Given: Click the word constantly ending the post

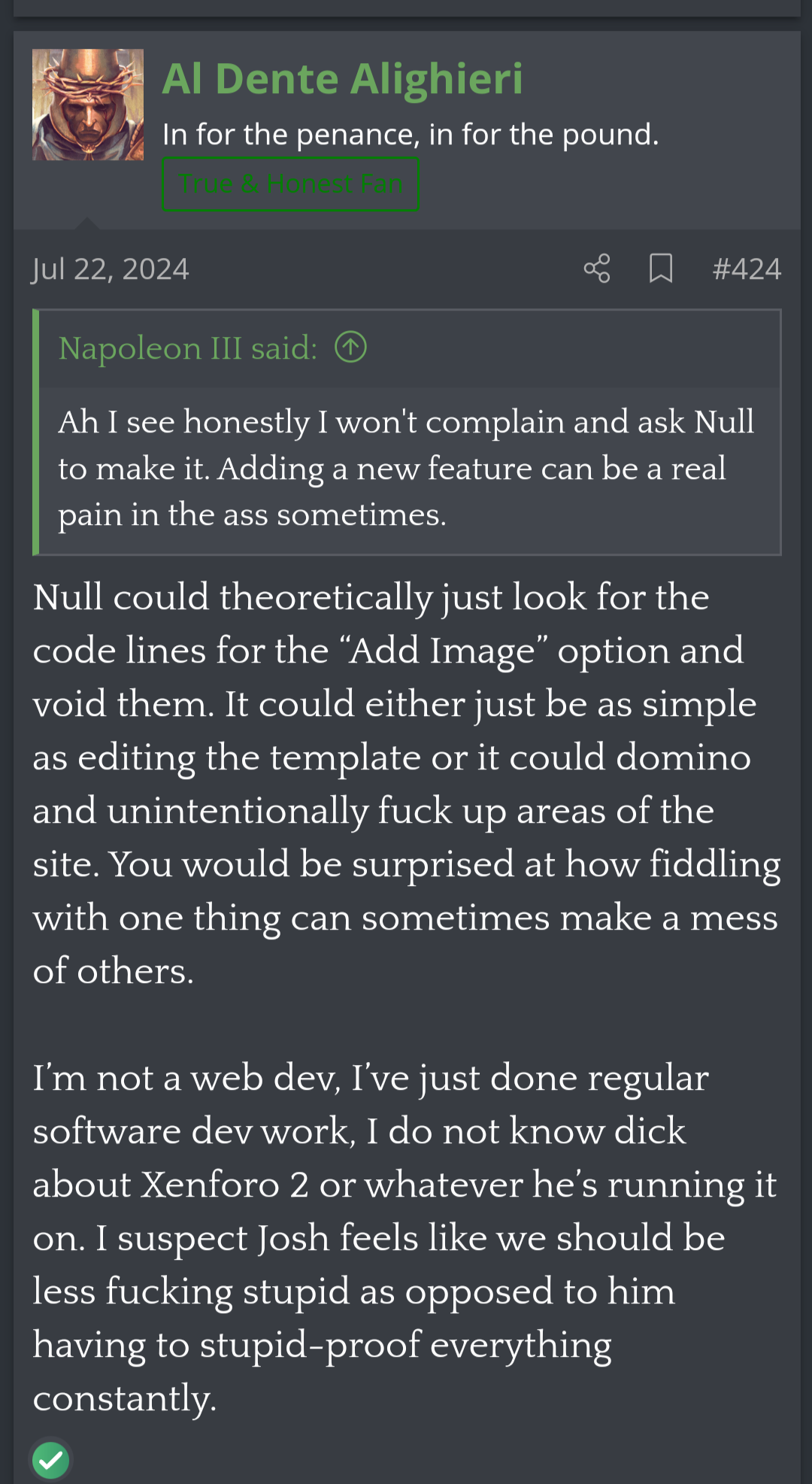Looking at the screenshot, I should click(x=125, y=1398).
